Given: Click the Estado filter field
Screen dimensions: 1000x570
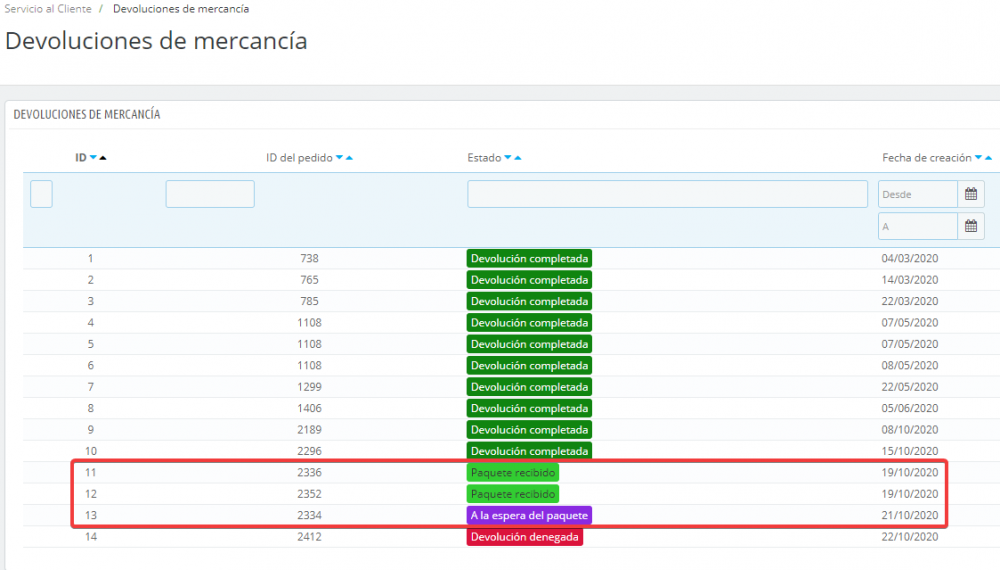Looking at the screenshot, I should (667, 194).
